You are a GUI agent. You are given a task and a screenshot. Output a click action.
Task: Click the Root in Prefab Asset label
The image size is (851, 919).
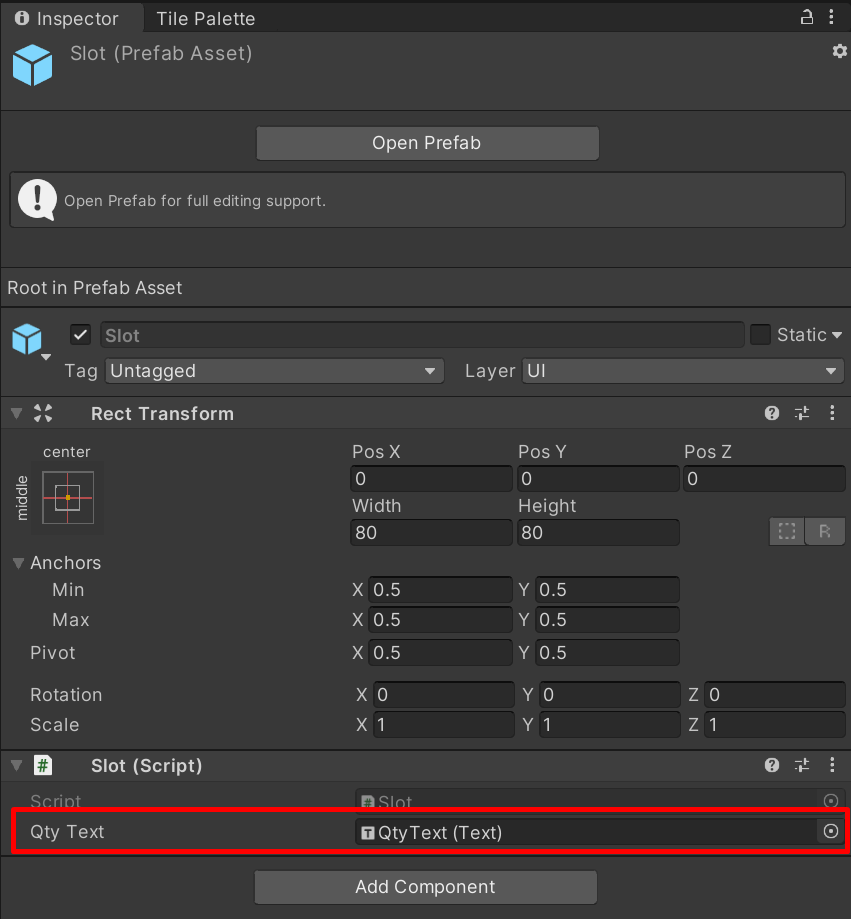point(94,288)
